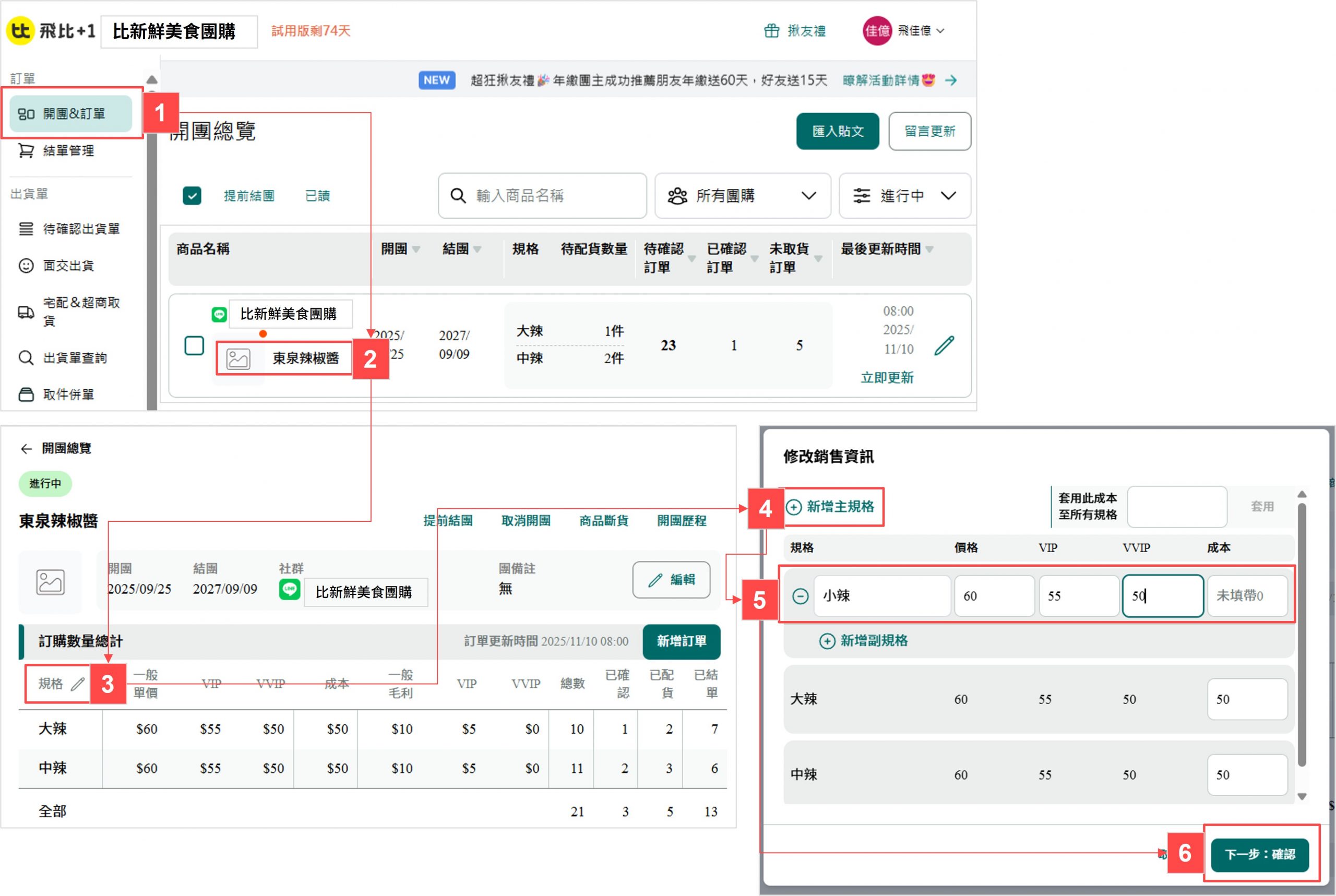
Task: Toggle the select-all checkbox near 提前結團
Action: tap(192, 196)
